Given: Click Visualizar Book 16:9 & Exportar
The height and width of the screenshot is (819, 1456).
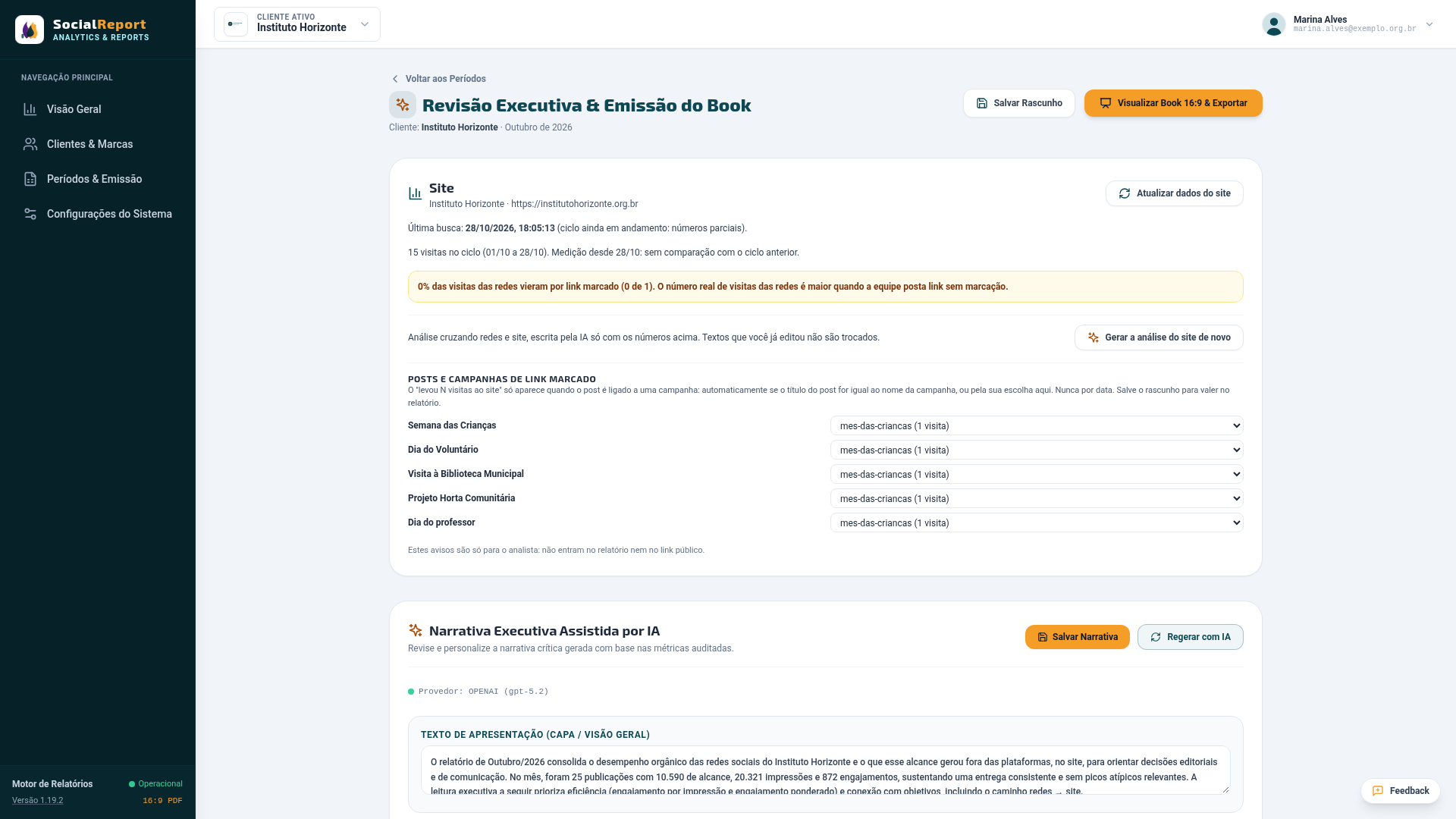Looking at the screenshot, I should click(x=1173, y=103).
